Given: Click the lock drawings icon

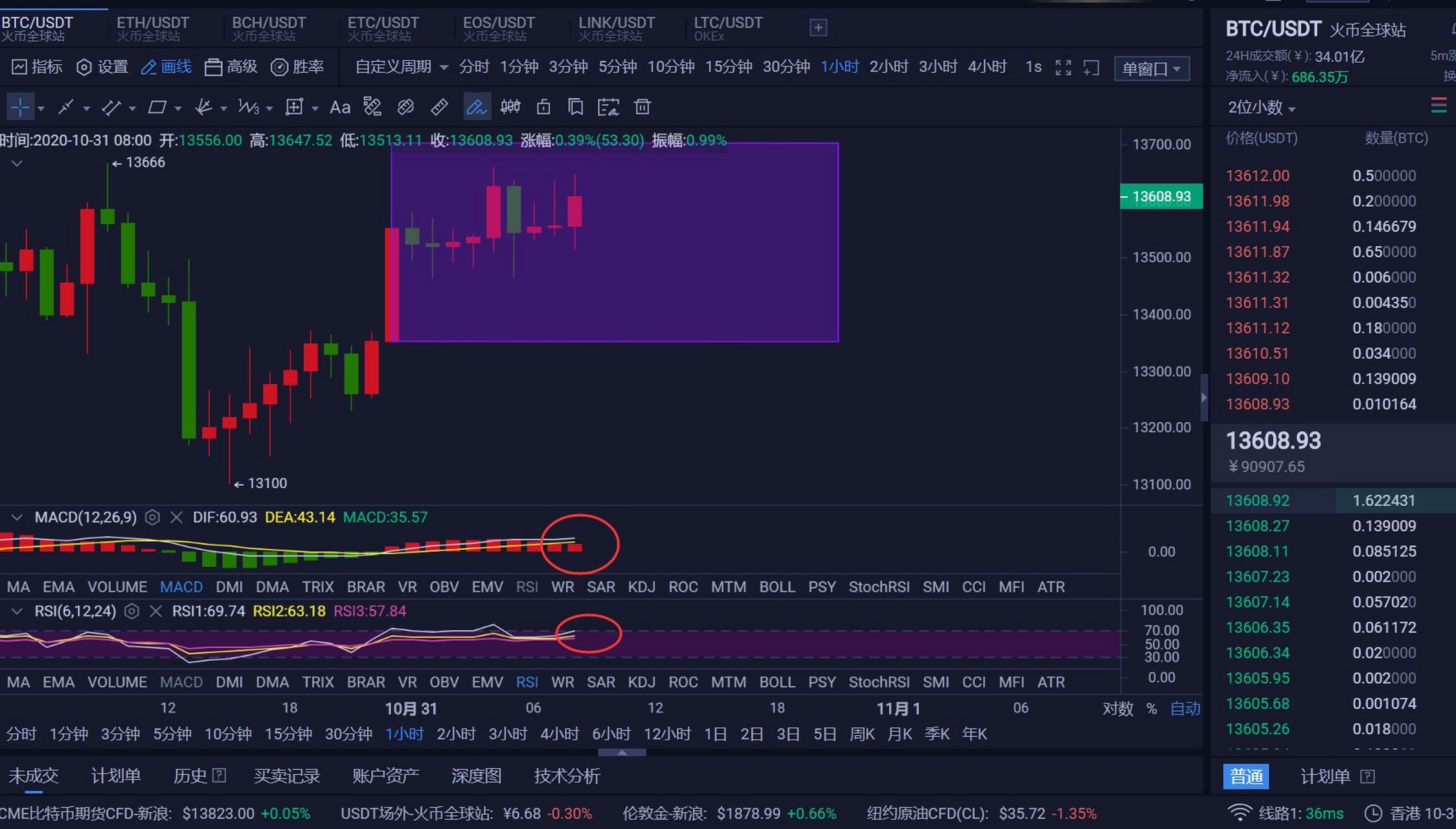Looking at the screenshot, I should pos(543,107).
